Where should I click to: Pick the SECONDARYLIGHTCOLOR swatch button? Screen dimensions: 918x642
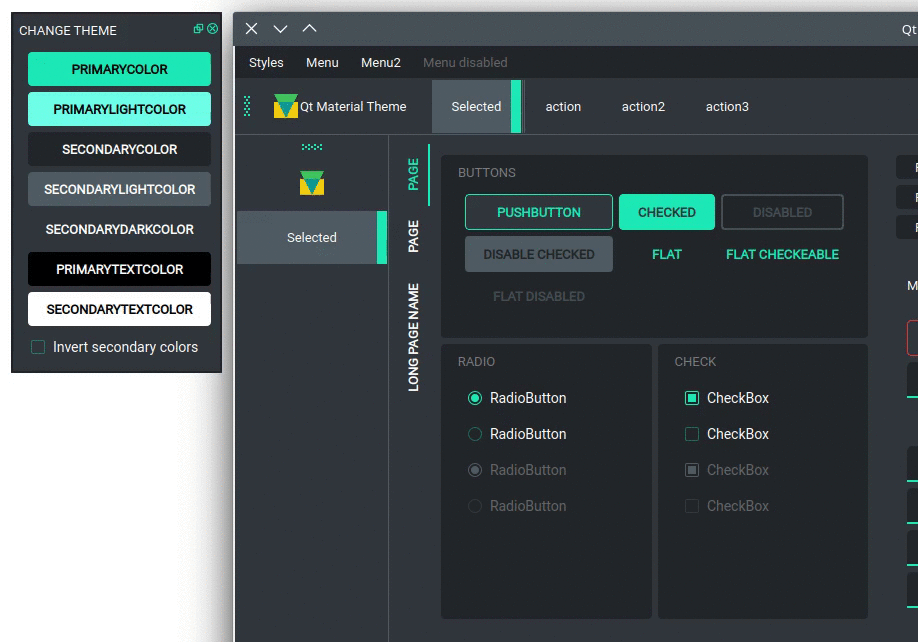click(x=119, y=189)
